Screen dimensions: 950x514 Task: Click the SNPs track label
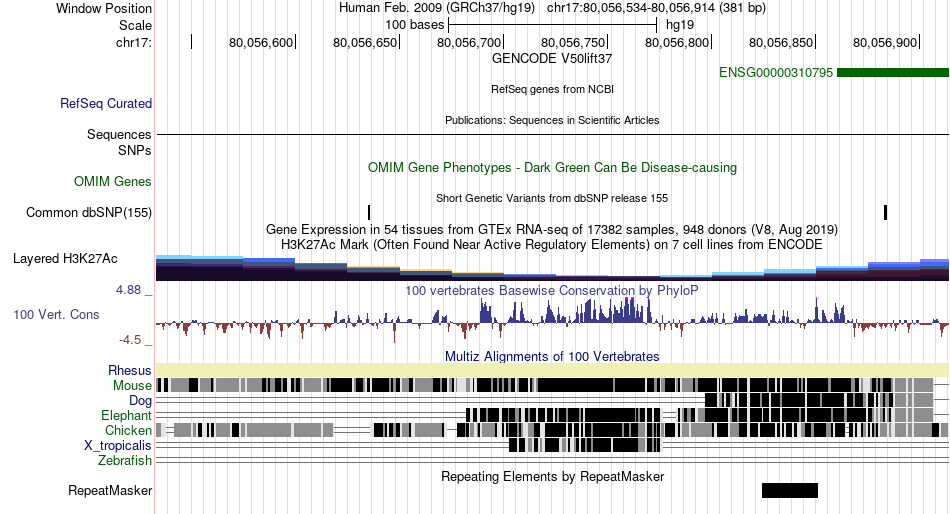[x=135, y=150]
